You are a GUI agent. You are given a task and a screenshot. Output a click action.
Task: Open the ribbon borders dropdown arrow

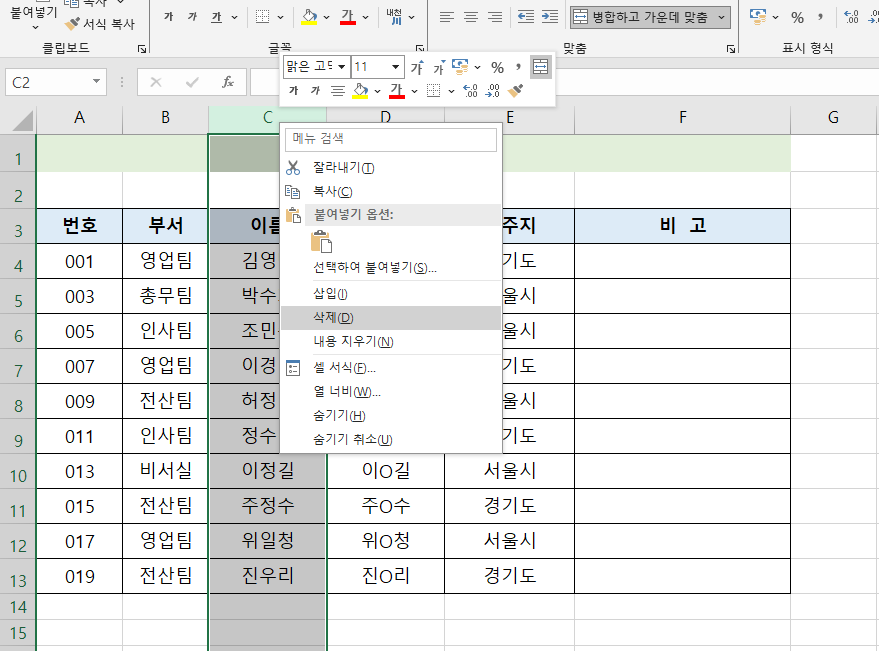[280, 17]
